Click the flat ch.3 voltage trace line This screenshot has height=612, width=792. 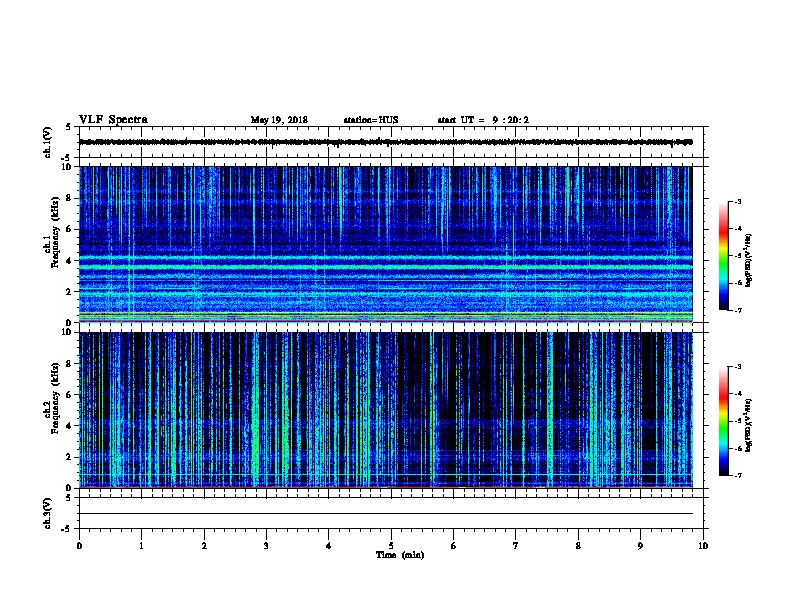coord(386,514)
